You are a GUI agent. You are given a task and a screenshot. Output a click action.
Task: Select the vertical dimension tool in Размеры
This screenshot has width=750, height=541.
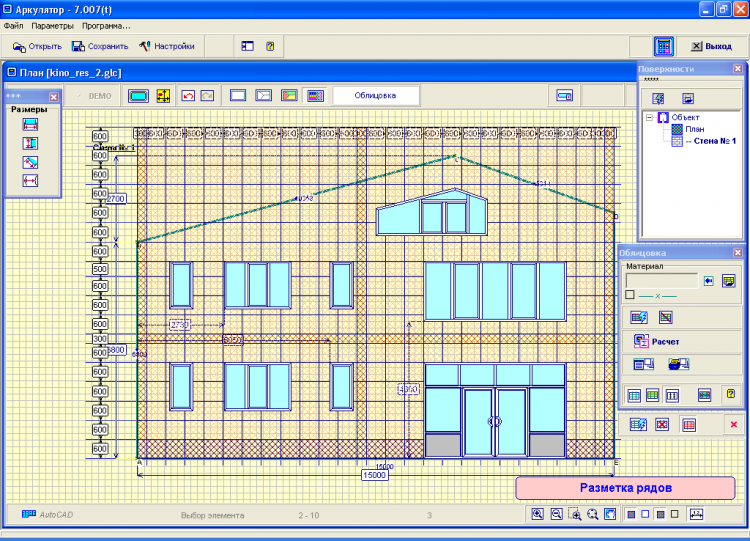click(30, 144)
